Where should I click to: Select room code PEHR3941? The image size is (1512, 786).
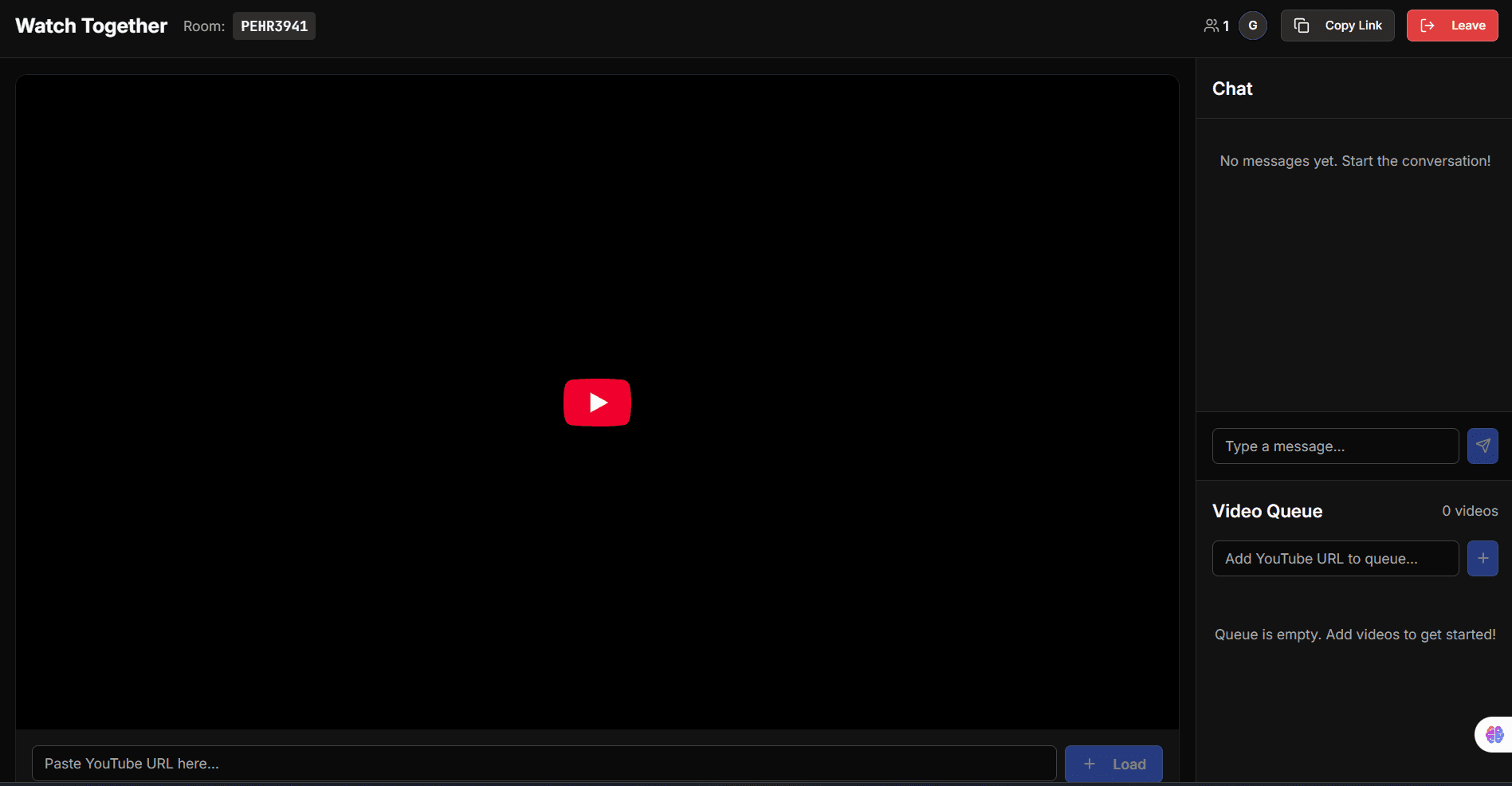coord(274,26)
